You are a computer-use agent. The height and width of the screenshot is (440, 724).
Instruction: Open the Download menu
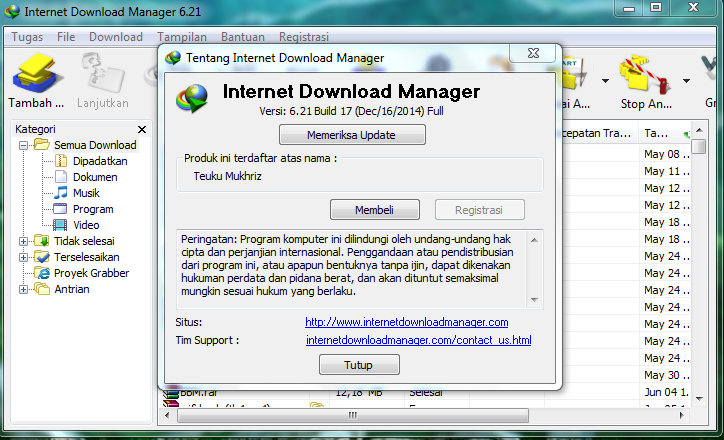point(116,37)
